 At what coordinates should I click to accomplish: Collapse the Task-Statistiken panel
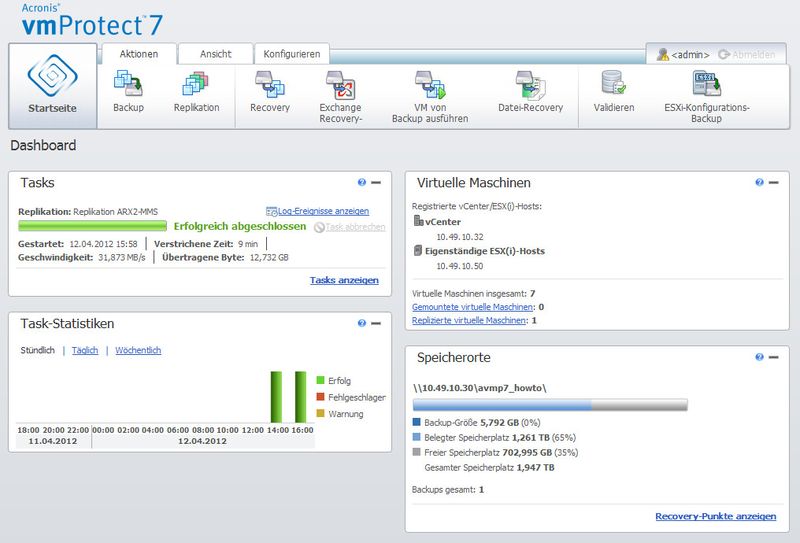[x=376, y=323]
